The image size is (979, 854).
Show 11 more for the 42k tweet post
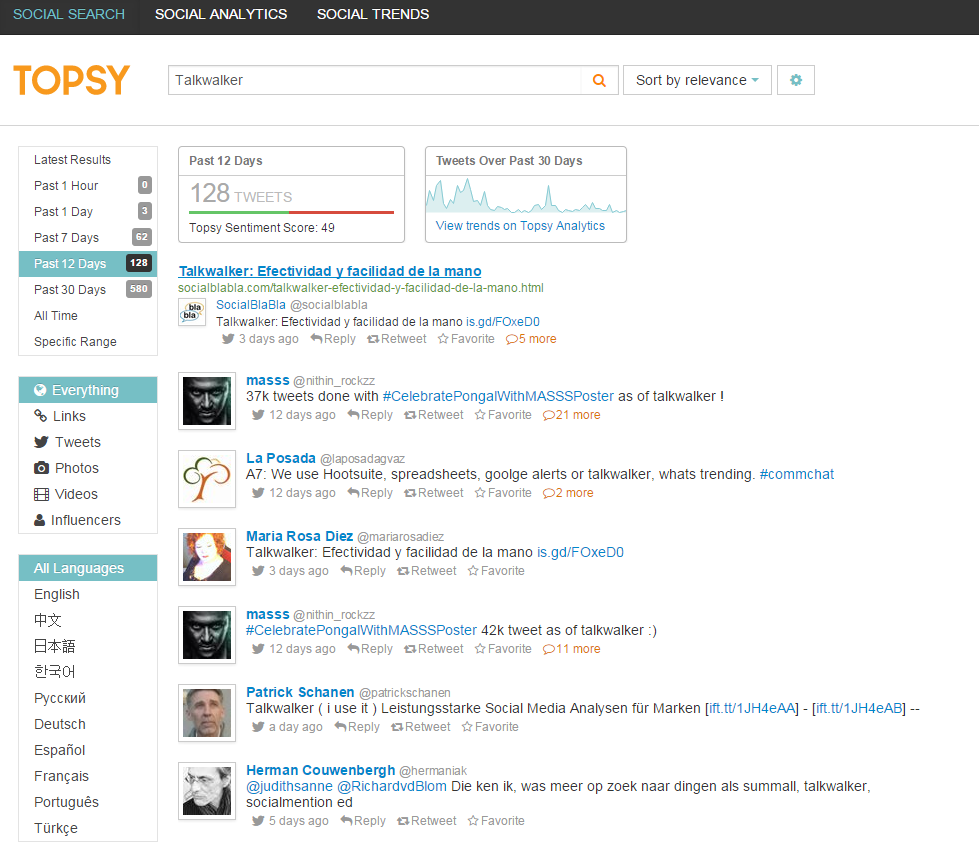(x=571, y=649)
